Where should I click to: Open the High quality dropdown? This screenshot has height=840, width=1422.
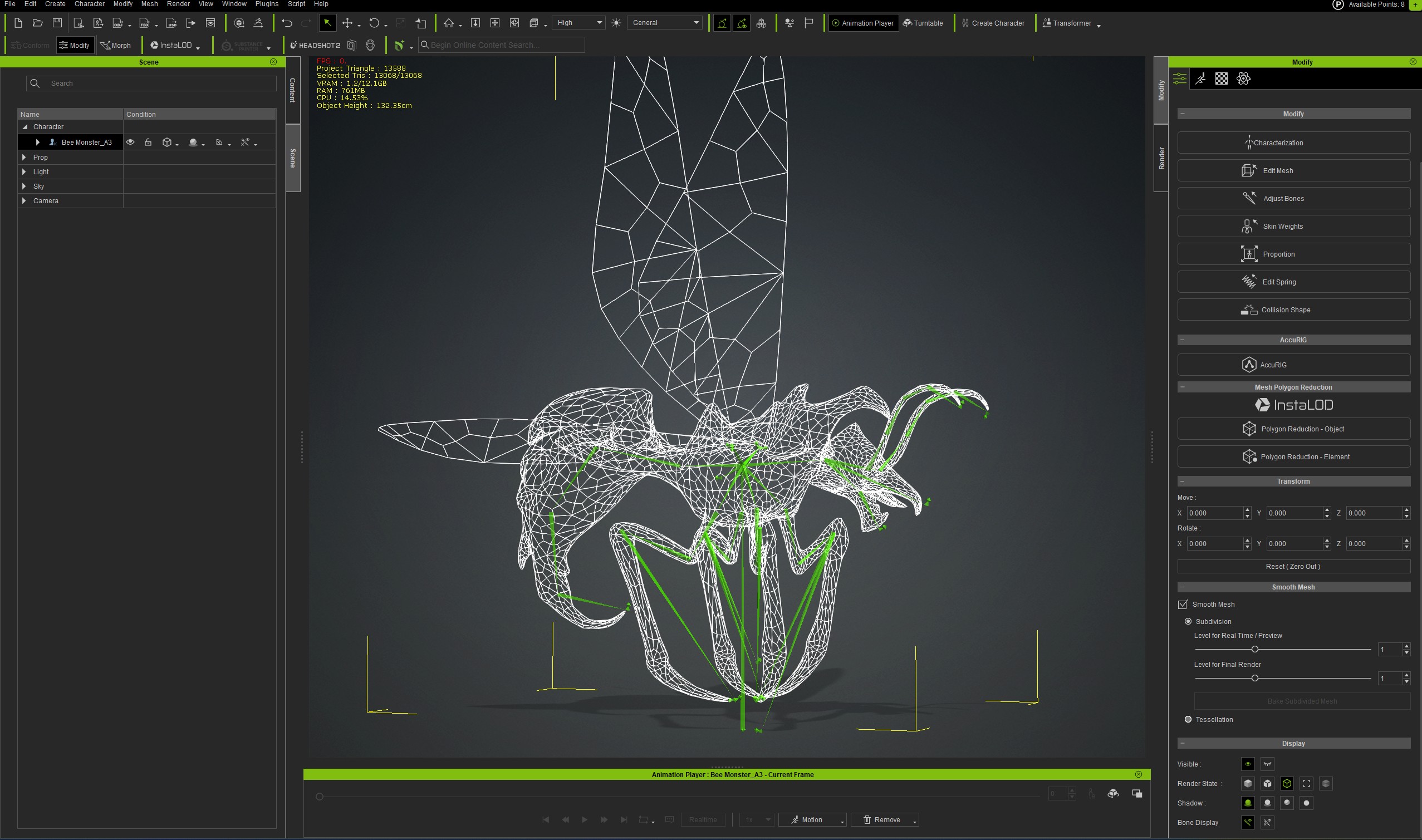click(x=578, y=23)
